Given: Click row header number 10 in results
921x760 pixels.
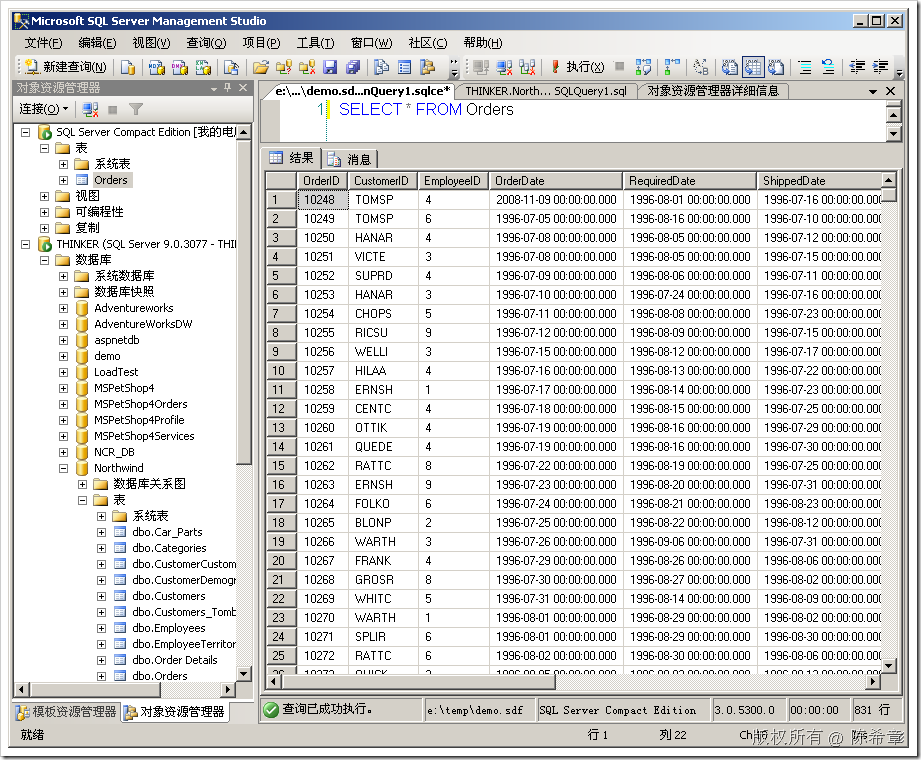Looking at the screenshot, I should [x=281, y=371].
